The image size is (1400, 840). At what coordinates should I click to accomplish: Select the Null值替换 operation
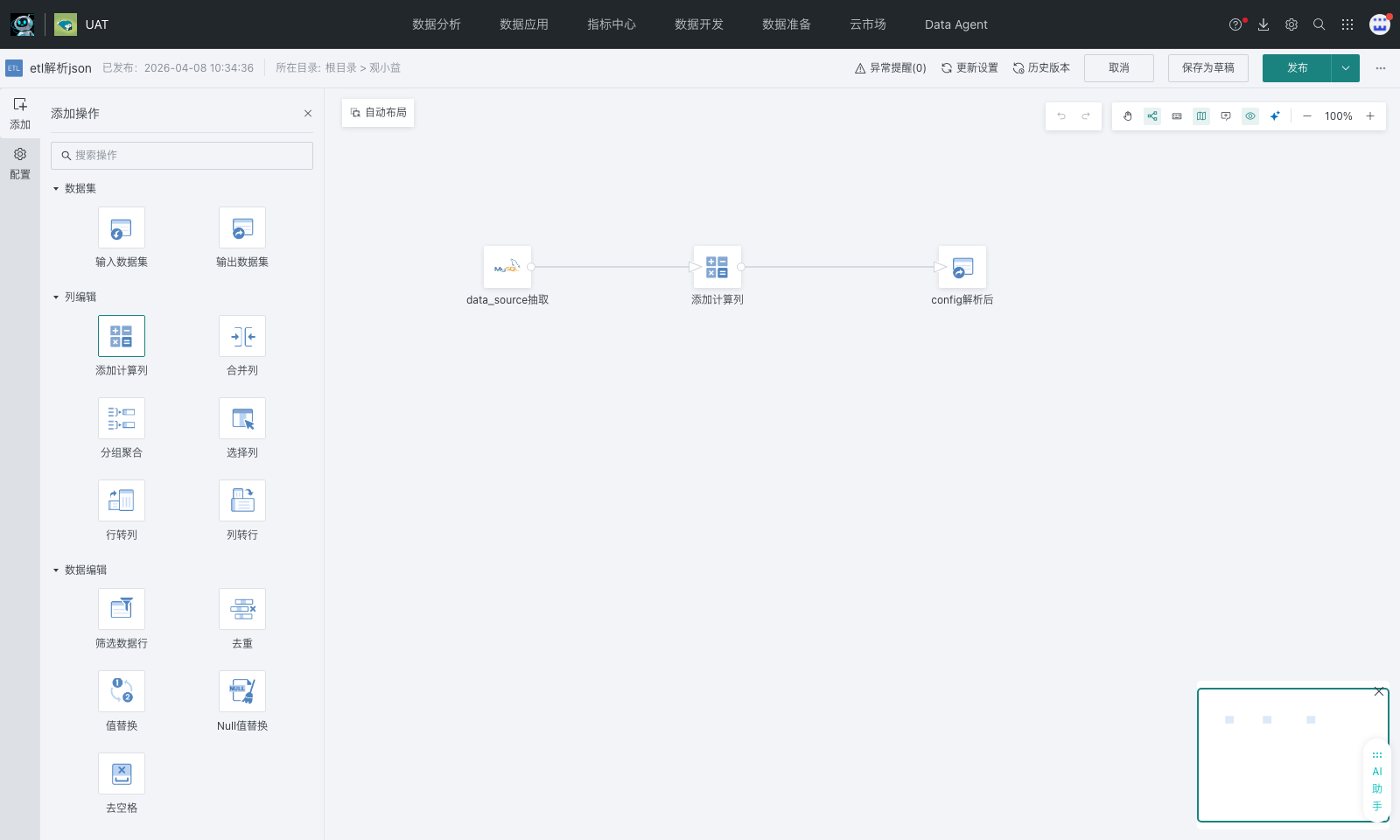242,692
